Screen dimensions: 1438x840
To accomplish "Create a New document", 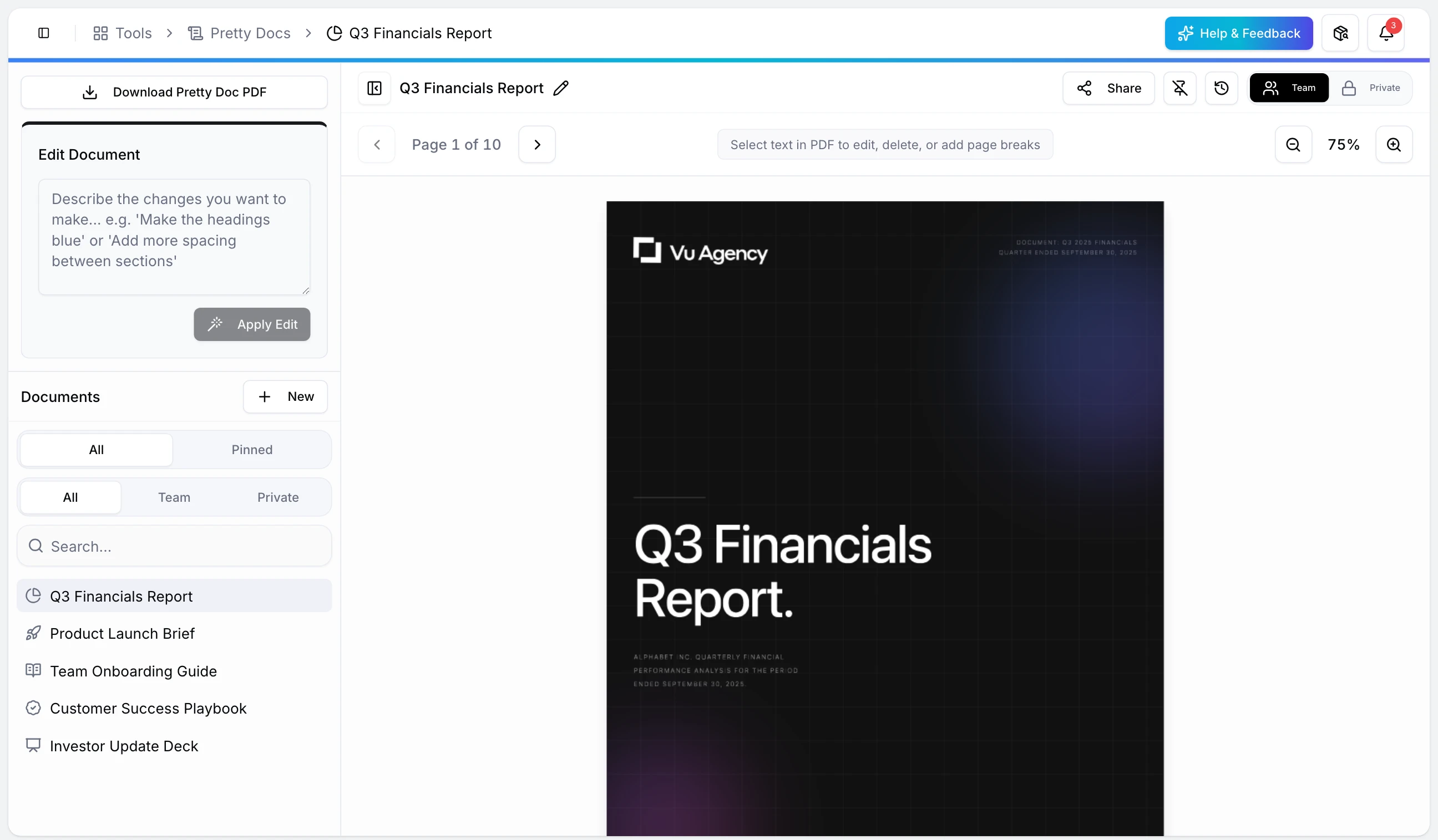I will [x=285, y=396].
